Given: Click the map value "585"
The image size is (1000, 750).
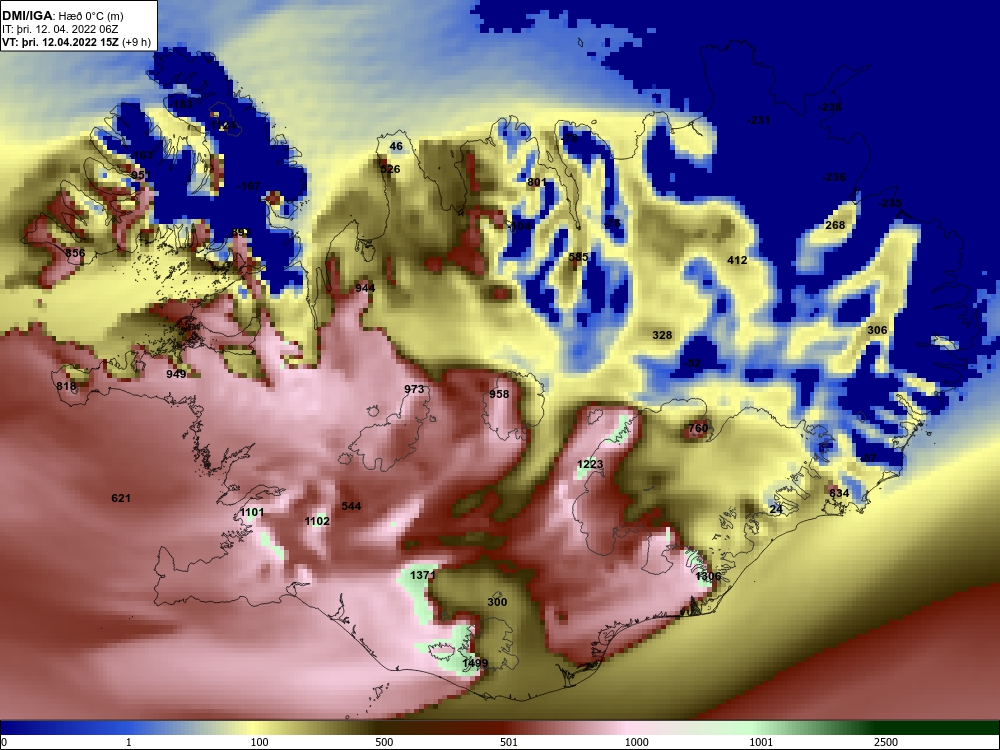Looking at the screenshot, I should [x=578, y=257].
